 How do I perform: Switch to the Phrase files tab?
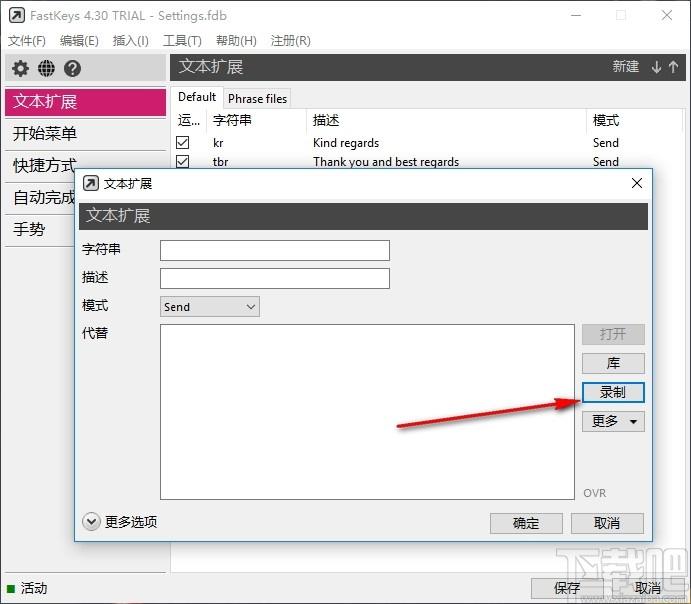(x=257, y=99)
